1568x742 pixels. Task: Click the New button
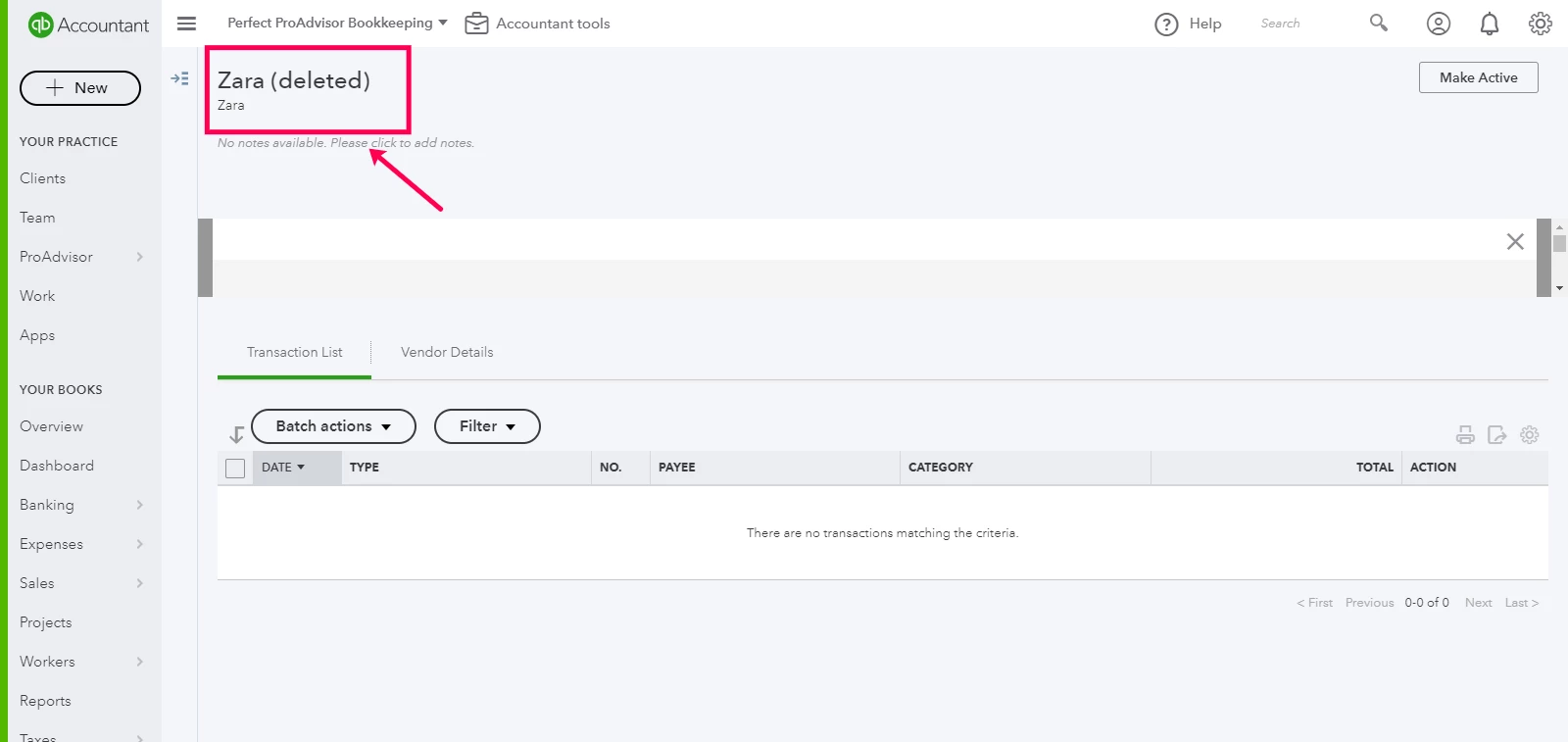click(x=80, y=88)
